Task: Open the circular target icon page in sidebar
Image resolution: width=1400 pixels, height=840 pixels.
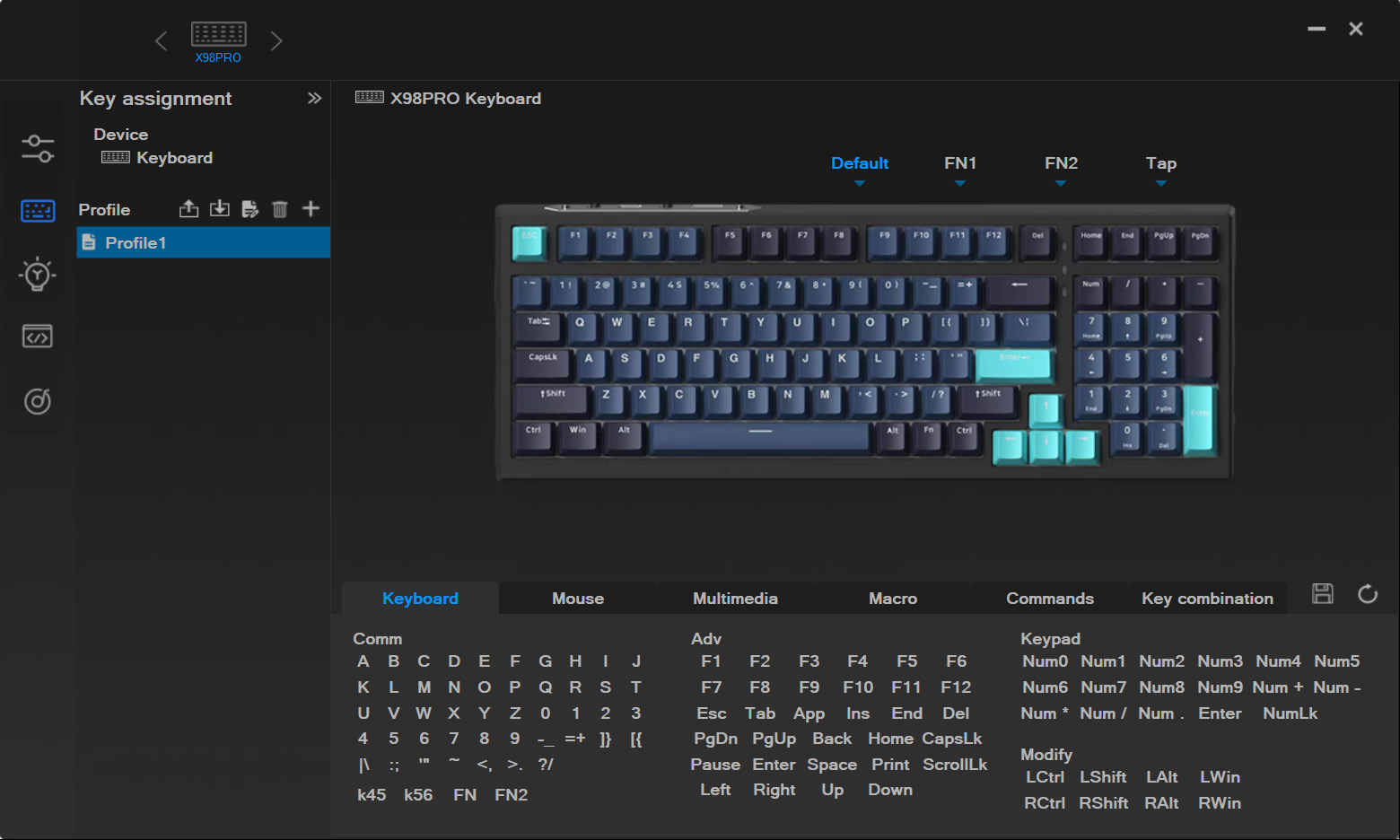Action: click(38, 400)
